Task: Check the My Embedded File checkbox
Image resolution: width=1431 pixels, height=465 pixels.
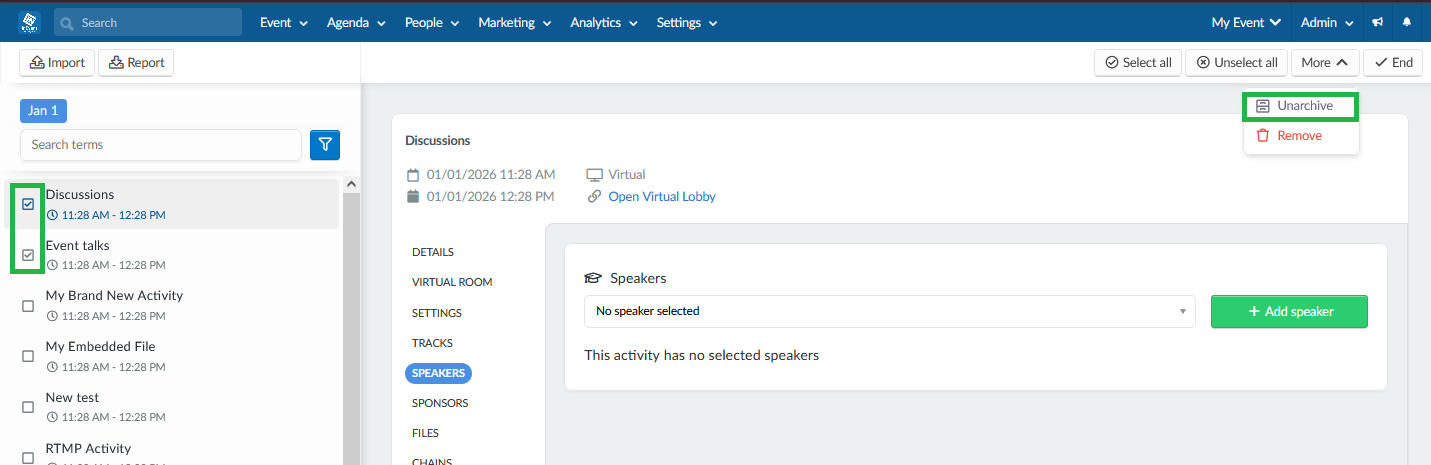Action: [28, 356]
